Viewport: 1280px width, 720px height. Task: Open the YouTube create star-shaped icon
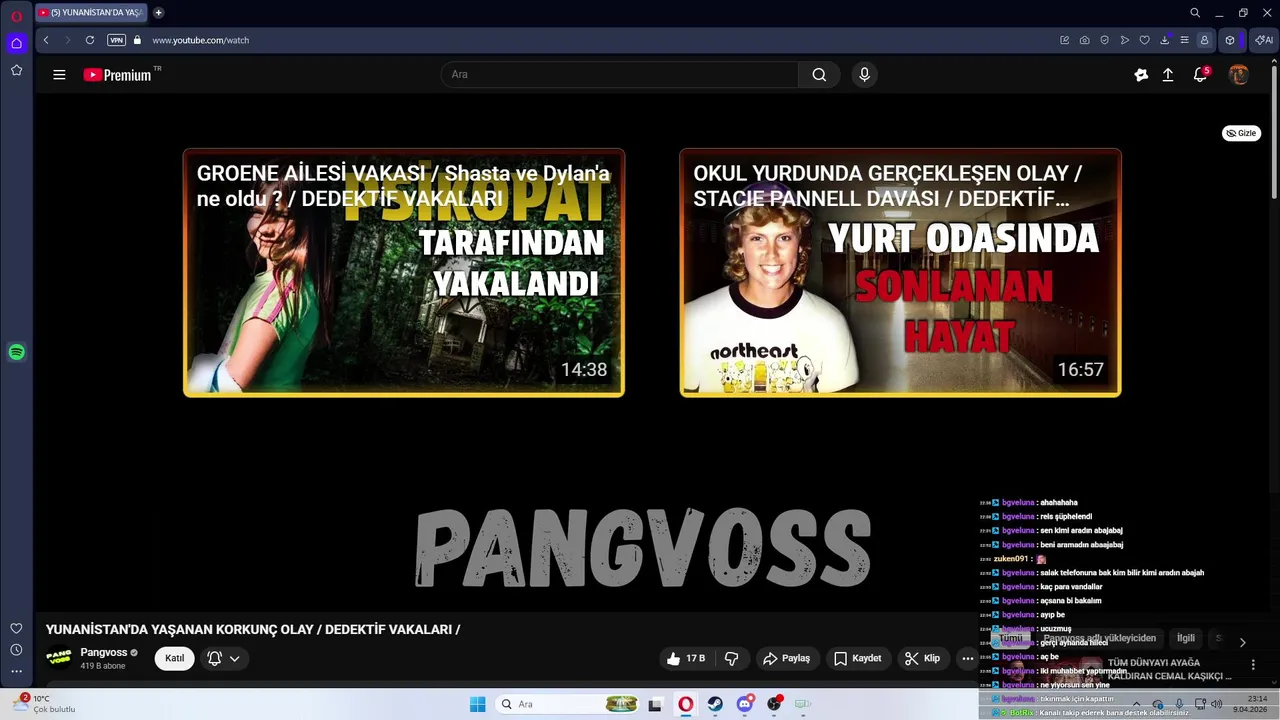[x=1141, y=75]
